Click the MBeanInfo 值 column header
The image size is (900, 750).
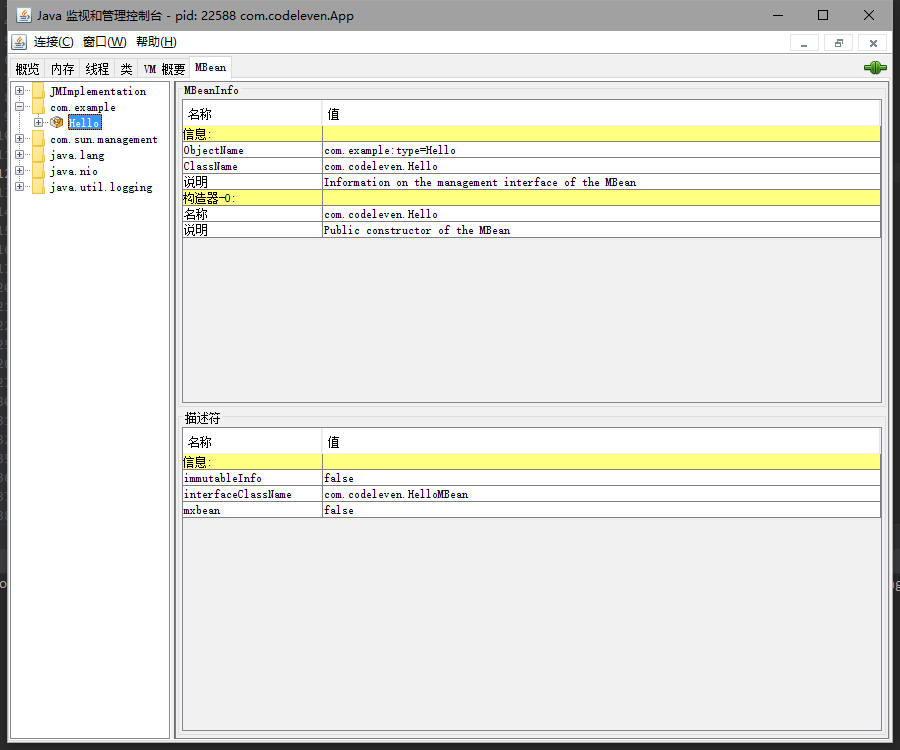(601, 114)
